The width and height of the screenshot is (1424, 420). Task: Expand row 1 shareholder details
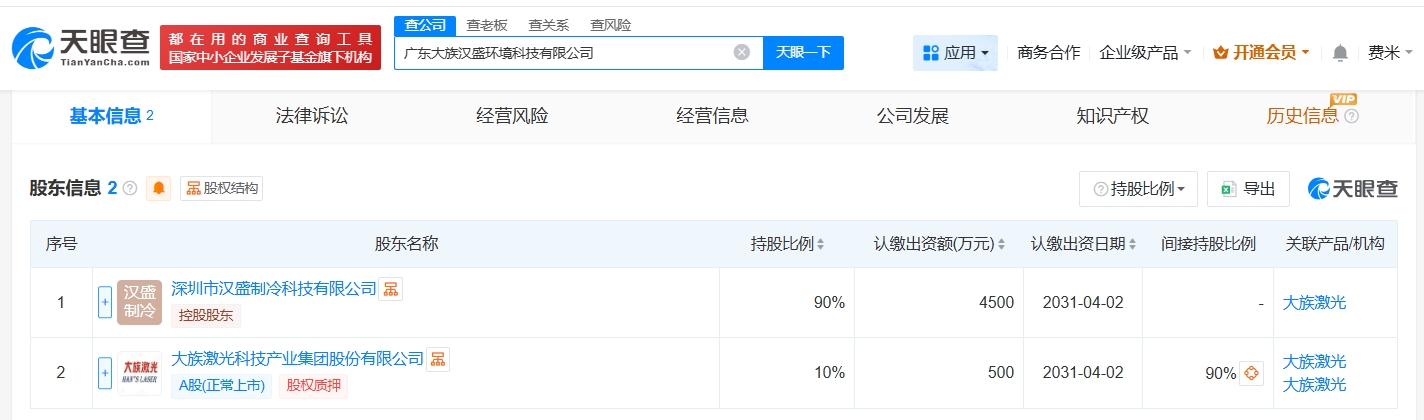point(105,302)
